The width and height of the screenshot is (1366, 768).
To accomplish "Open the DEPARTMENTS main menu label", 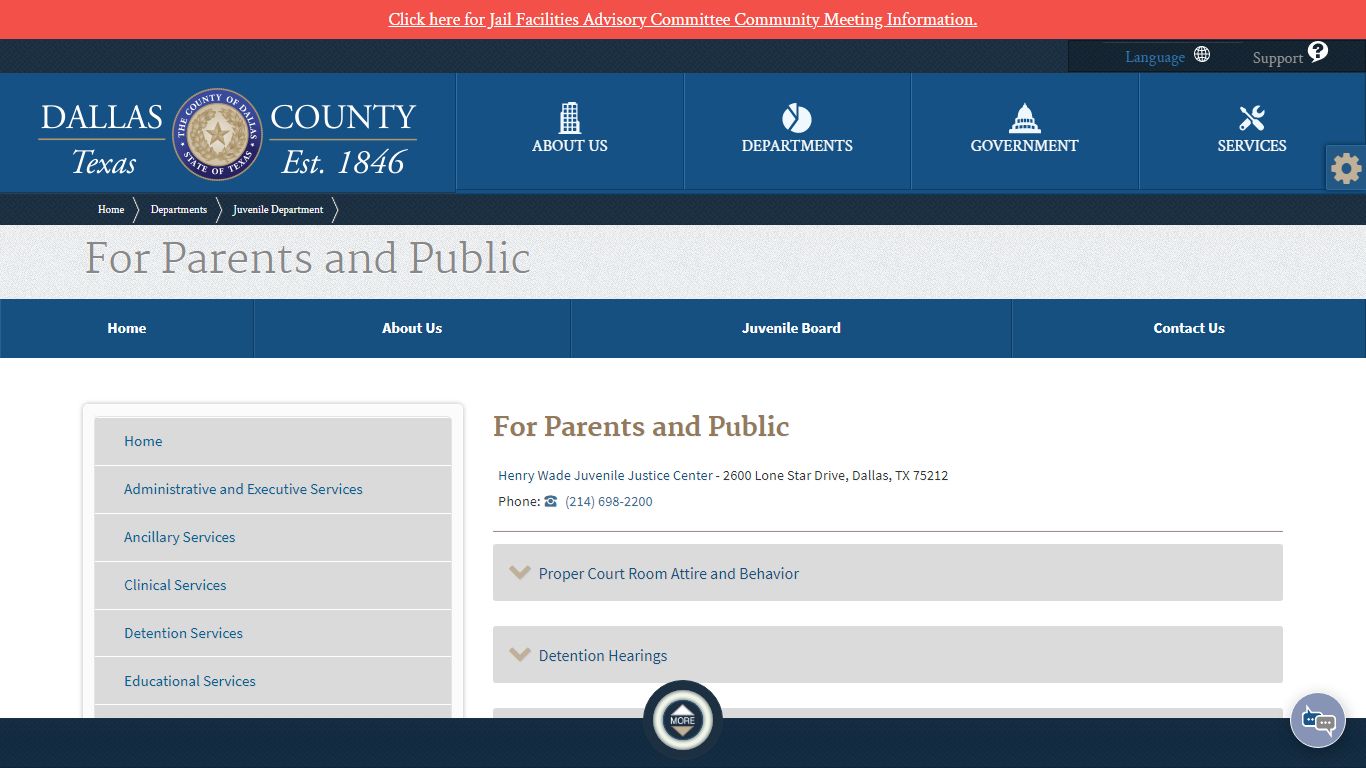I will 797,146.
